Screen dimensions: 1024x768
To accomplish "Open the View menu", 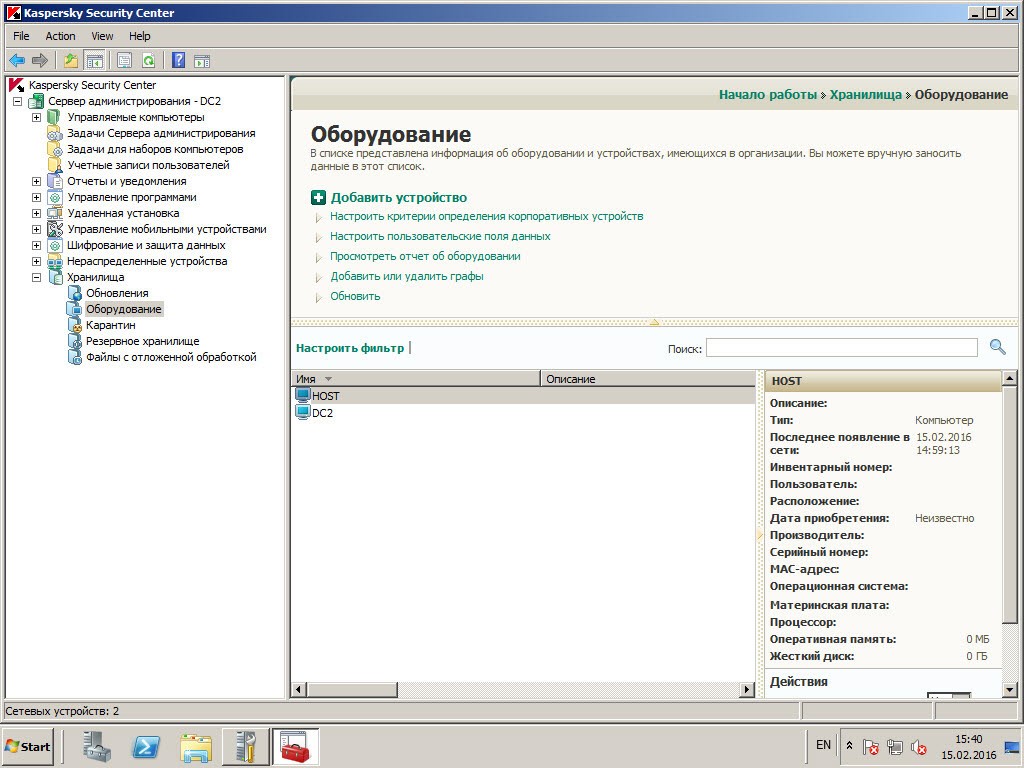I will (x=102, y=36).
